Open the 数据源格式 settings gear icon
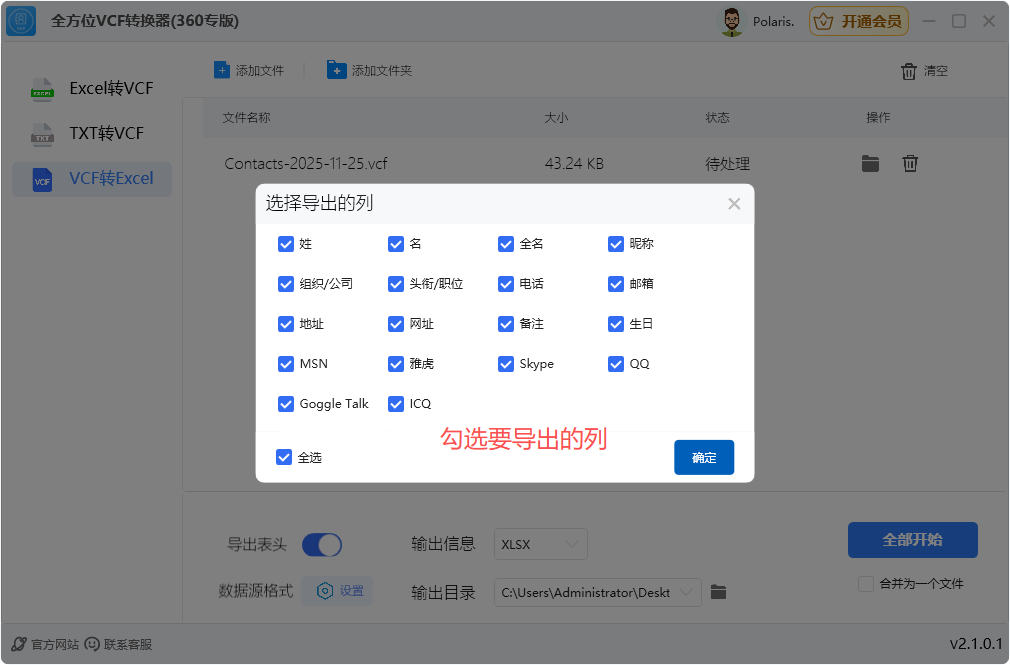Viewport: 1010px width, 665px height. 324,590
